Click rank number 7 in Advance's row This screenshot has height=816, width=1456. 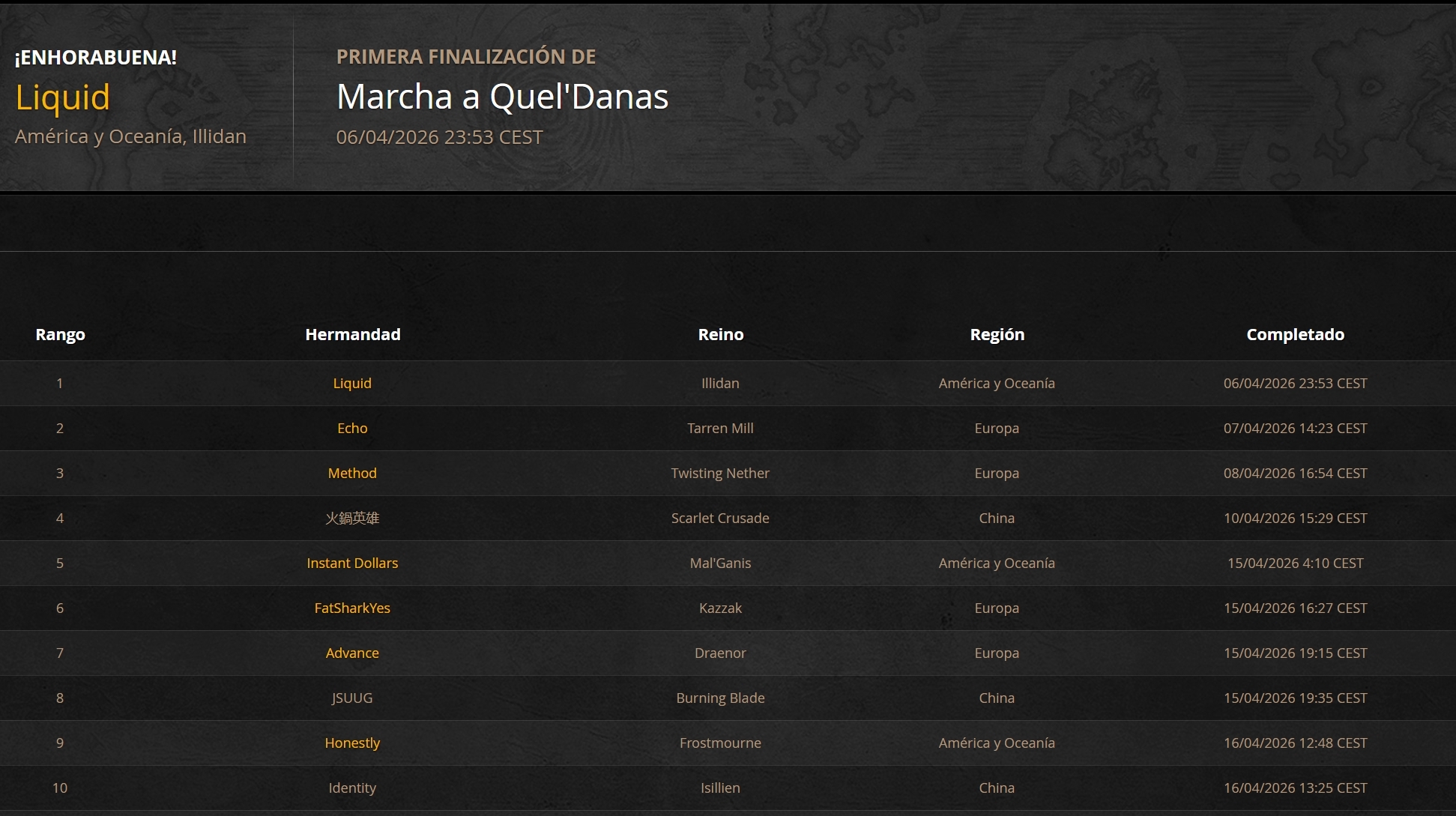coord(60,653)
